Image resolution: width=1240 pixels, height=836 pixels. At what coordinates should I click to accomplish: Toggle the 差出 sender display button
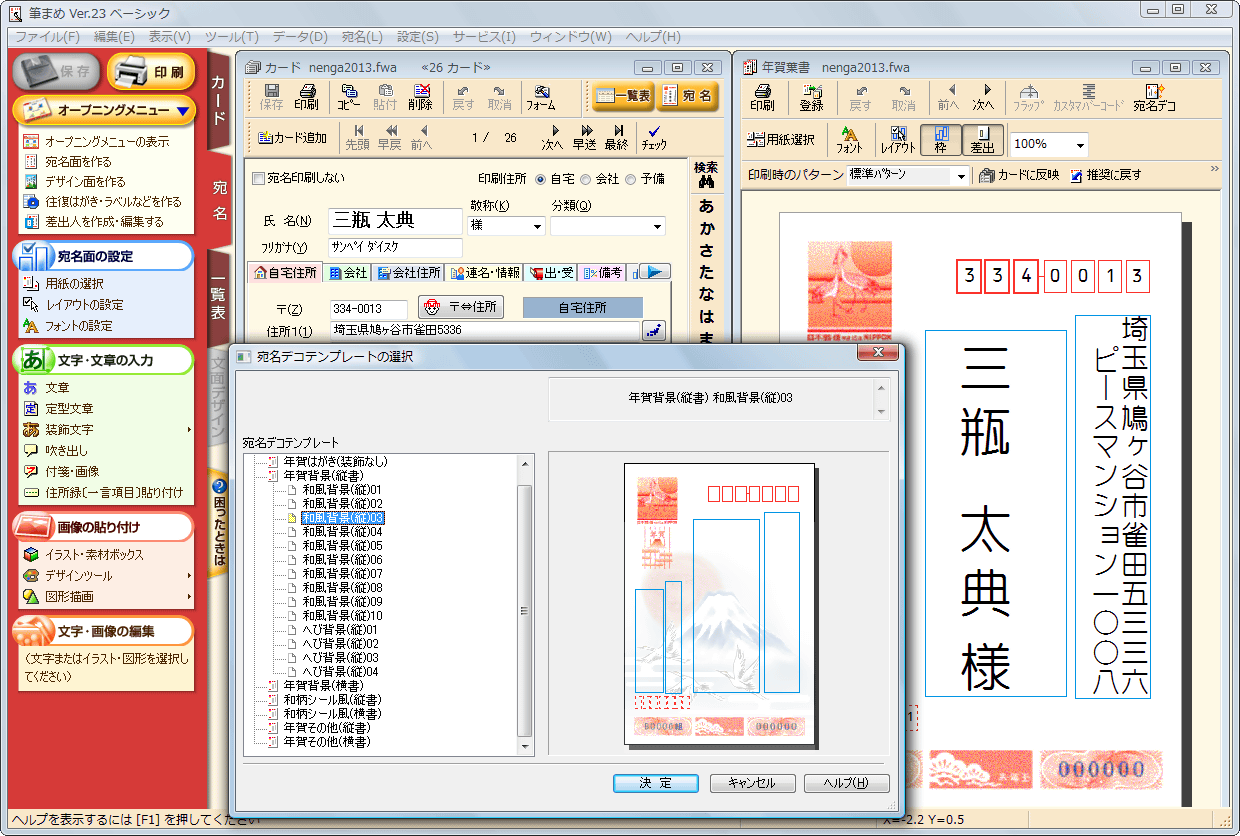coord(983,141)
